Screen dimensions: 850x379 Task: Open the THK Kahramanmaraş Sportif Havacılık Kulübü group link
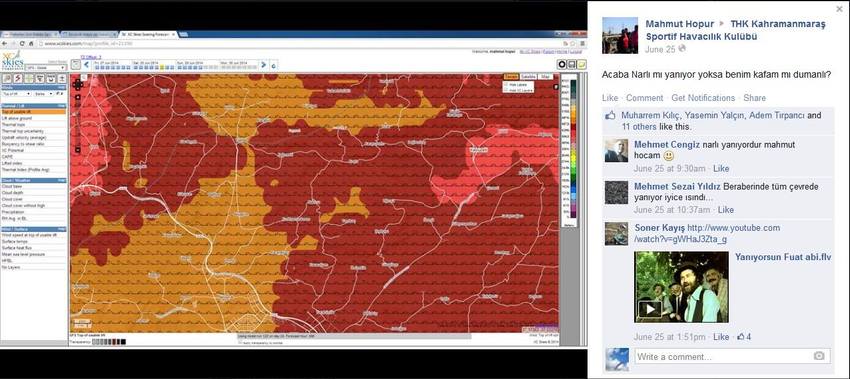pos(736,30)
